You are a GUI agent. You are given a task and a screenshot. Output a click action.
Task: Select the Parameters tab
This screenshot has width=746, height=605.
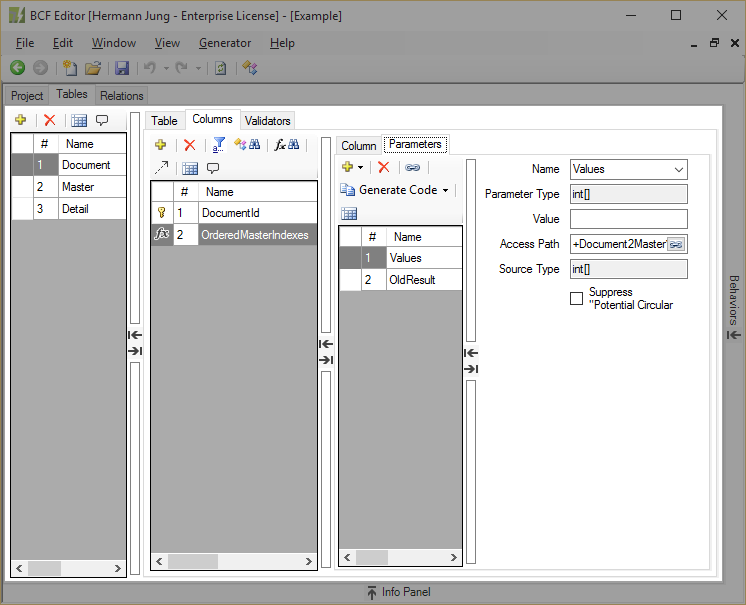point(415,144)
